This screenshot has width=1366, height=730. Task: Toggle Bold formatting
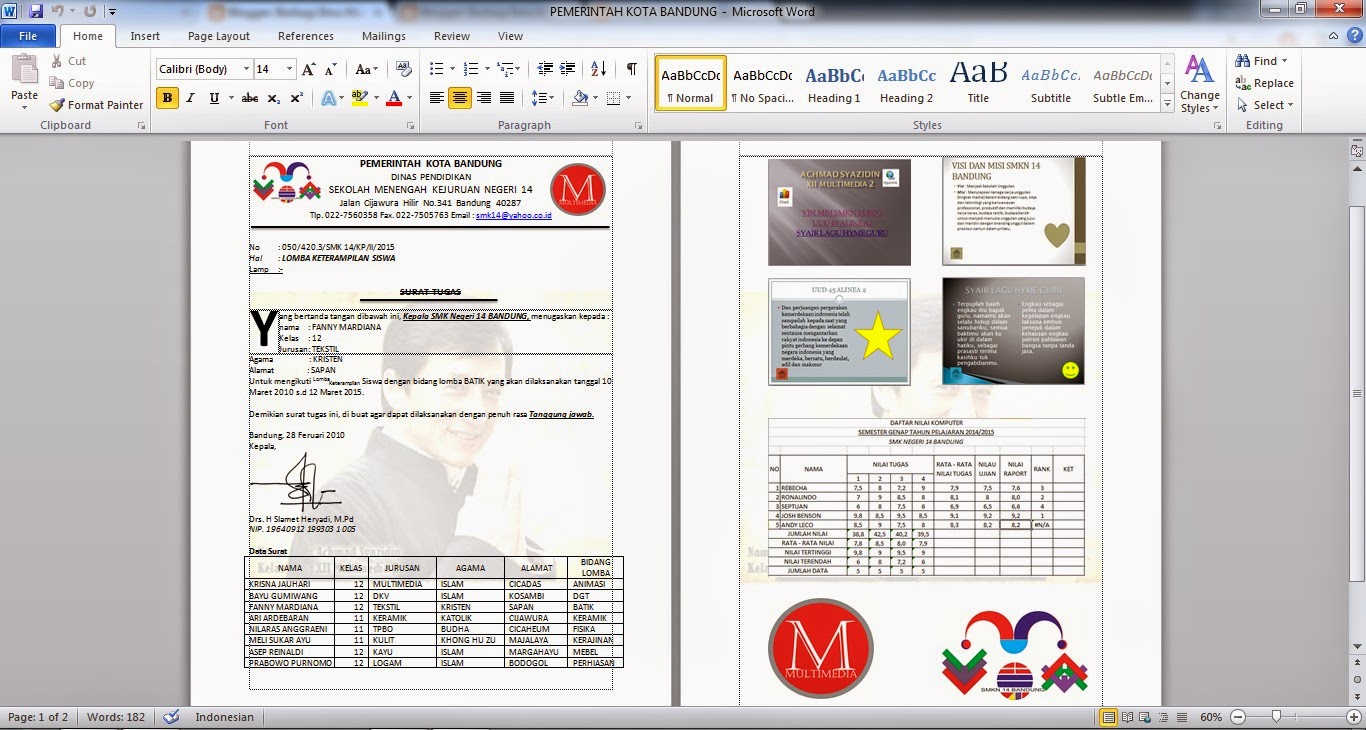(167, 98)
